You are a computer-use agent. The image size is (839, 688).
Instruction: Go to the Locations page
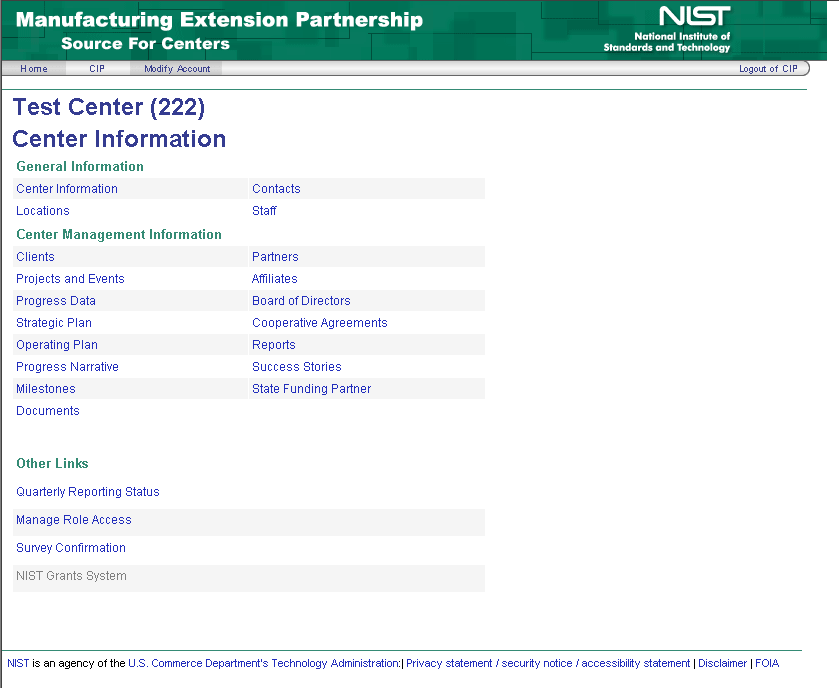[43, 211]
